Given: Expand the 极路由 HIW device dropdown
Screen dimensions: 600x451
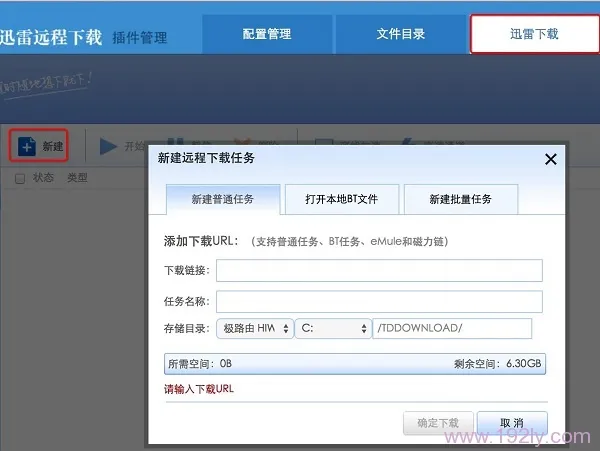Looking at the screenshot, I should click(254, 329).
